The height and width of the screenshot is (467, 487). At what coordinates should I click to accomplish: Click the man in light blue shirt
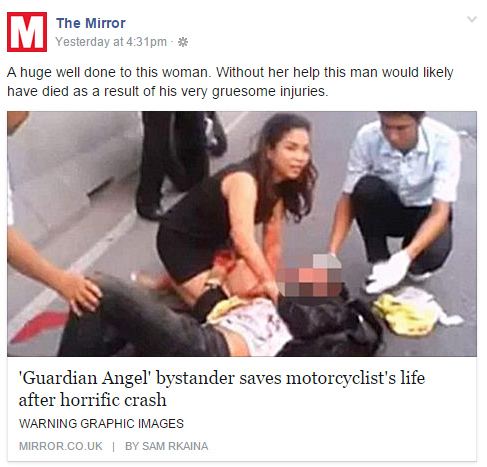point(395,197)
